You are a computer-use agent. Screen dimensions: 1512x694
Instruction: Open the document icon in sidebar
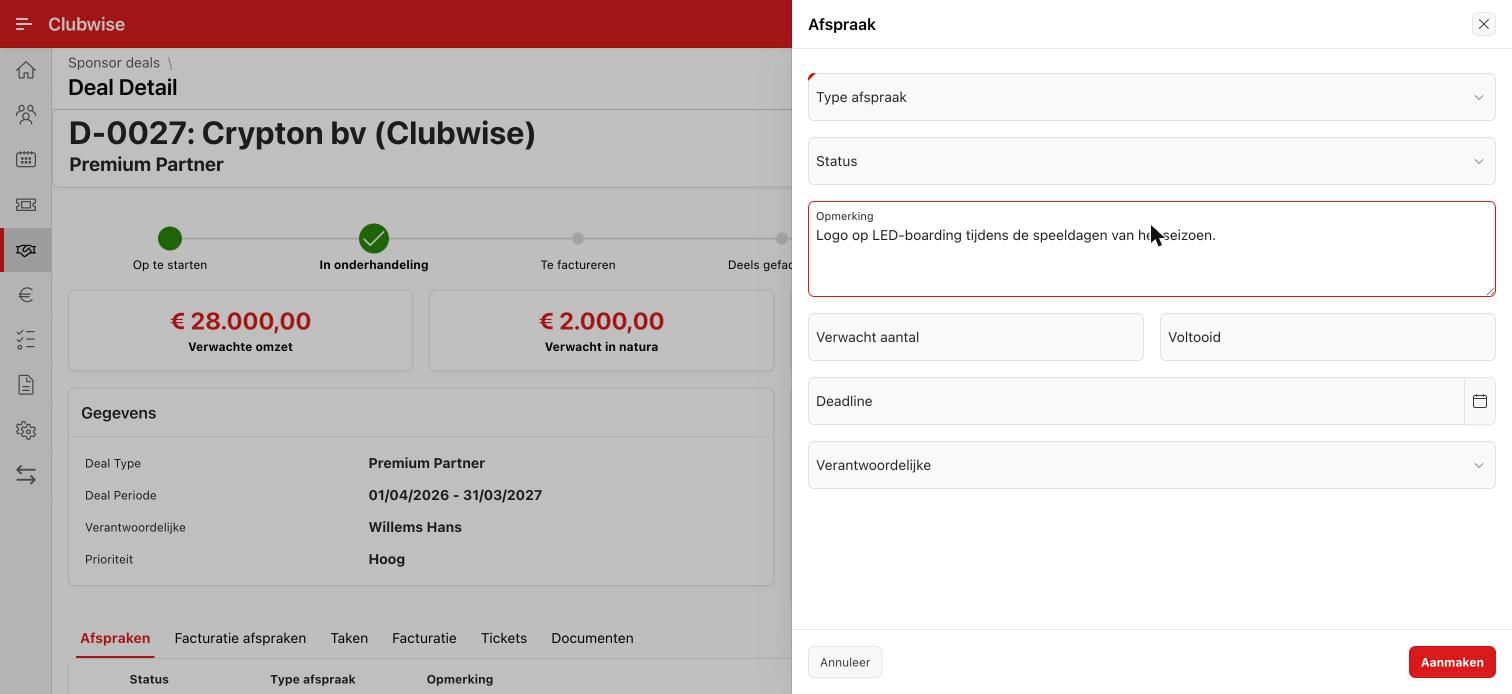point(26,385)
